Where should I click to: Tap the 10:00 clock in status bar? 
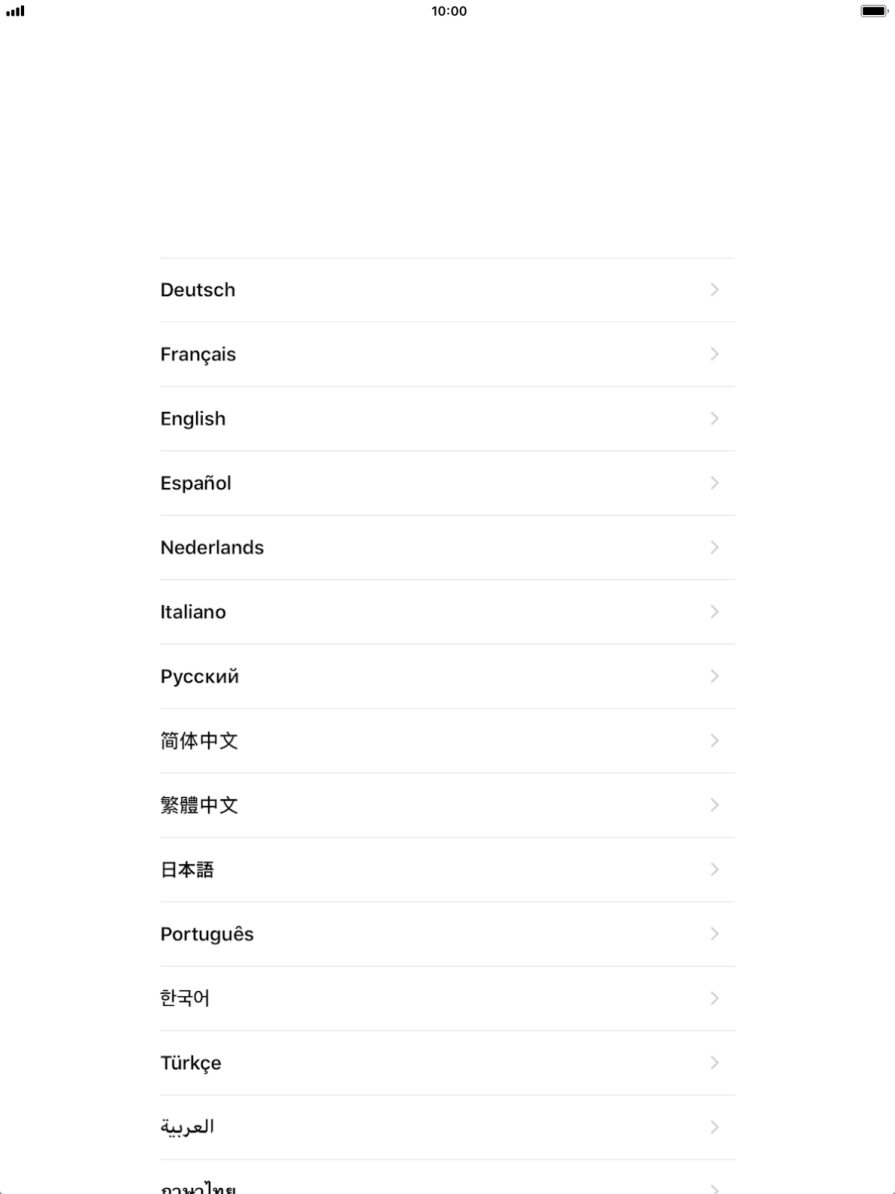pos(449,11)
